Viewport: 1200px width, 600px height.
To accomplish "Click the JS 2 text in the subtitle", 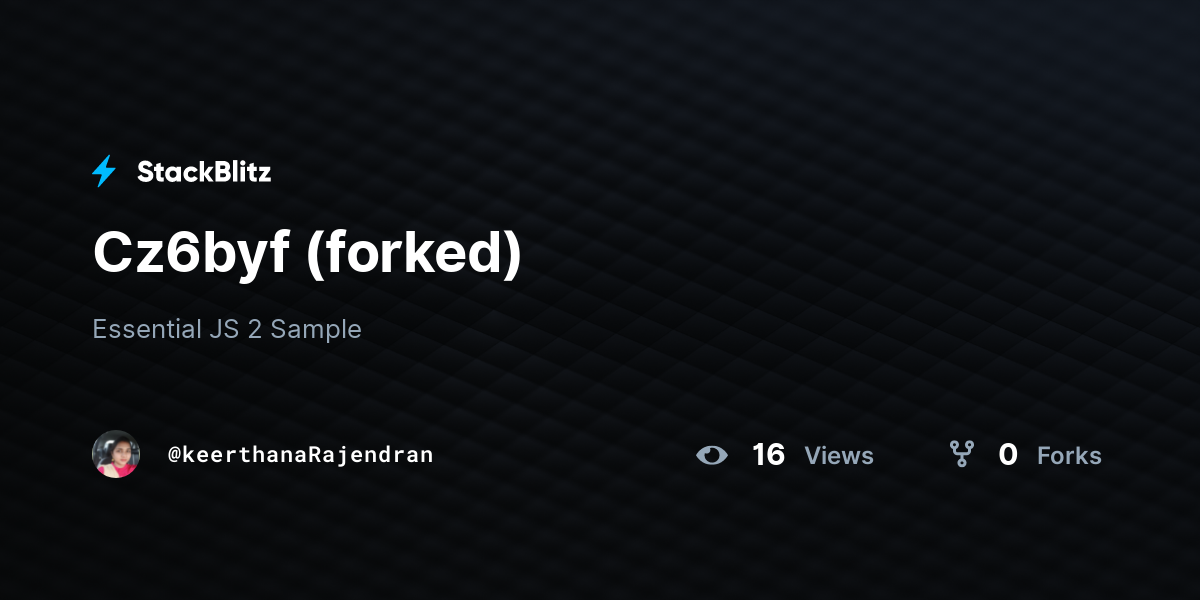I will pyautogui.click(x=236, y=329).
